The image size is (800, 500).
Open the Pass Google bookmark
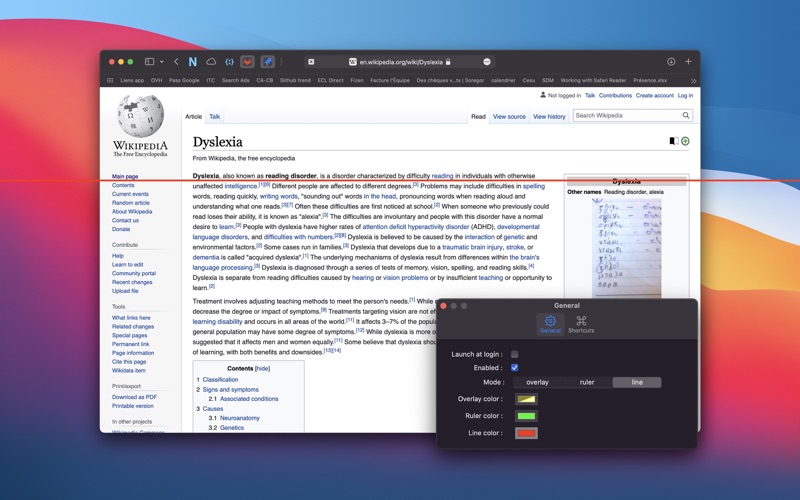[184, 80]
